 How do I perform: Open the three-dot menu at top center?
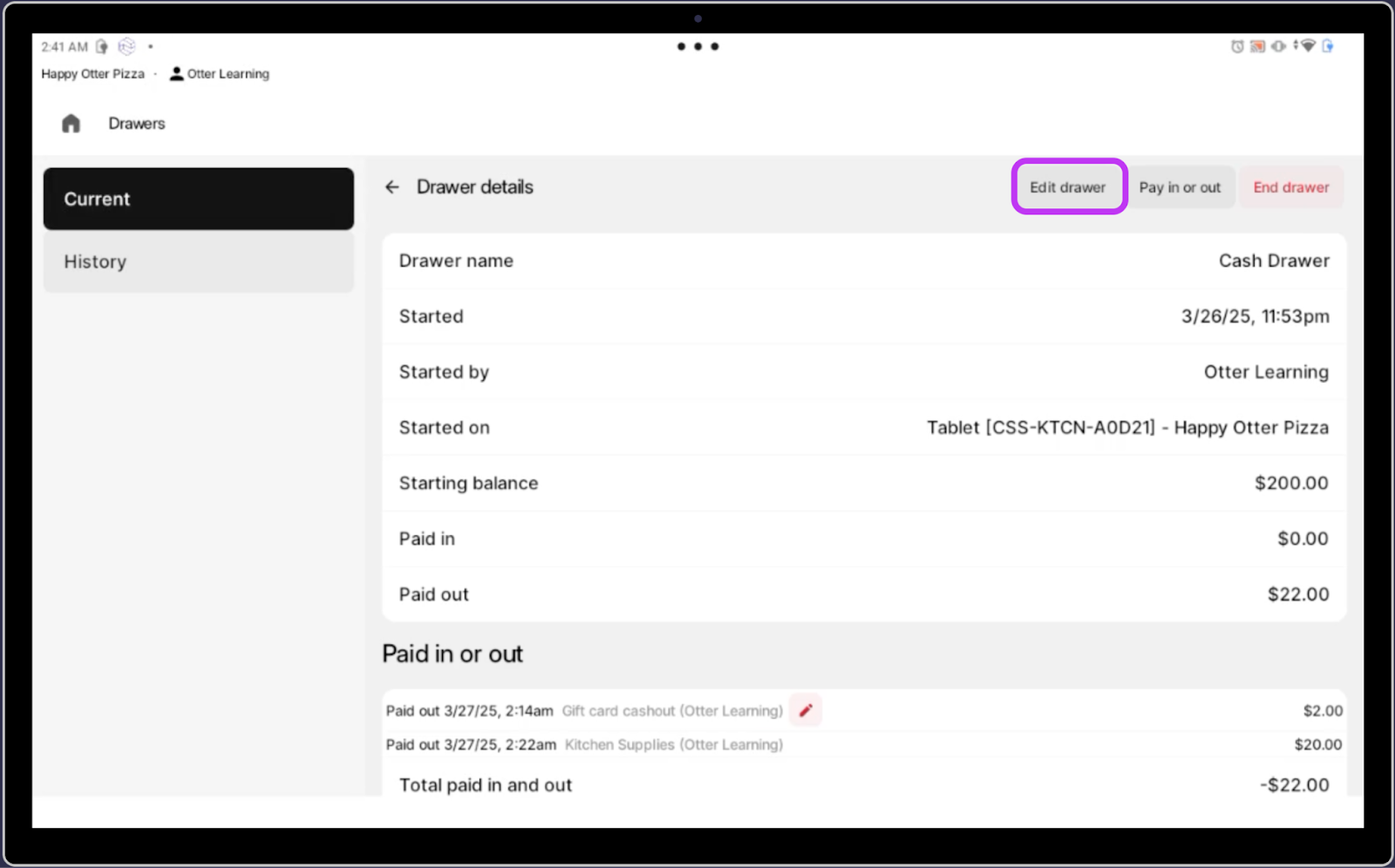coord(697,46)
